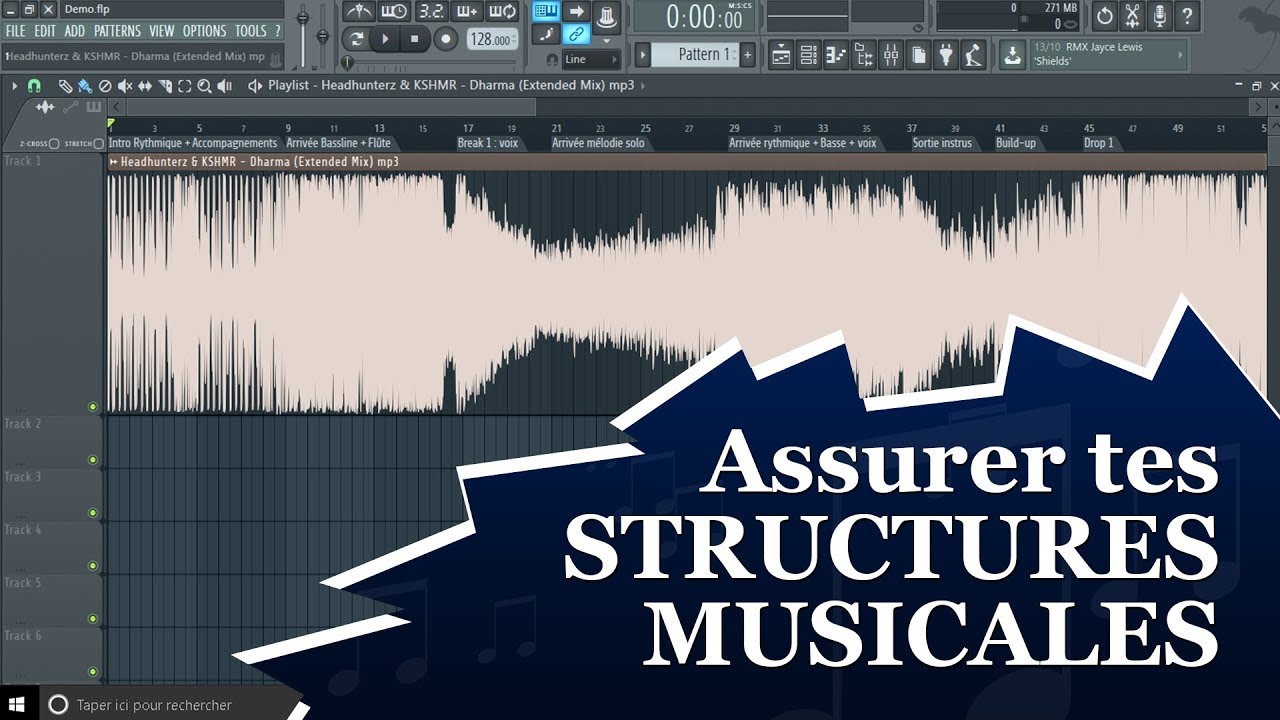Select the Draw pencil tool in Playlist
Image resolution: width=1280 pixels, height=720 pixels.
tap(65, 86)
